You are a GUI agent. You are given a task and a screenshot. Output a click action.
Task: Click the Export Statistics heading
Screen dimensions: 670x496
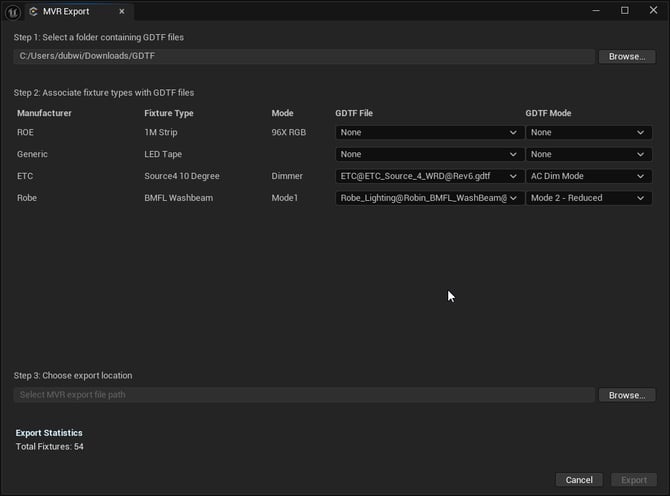pyautogui.click(x=49, y=433)
